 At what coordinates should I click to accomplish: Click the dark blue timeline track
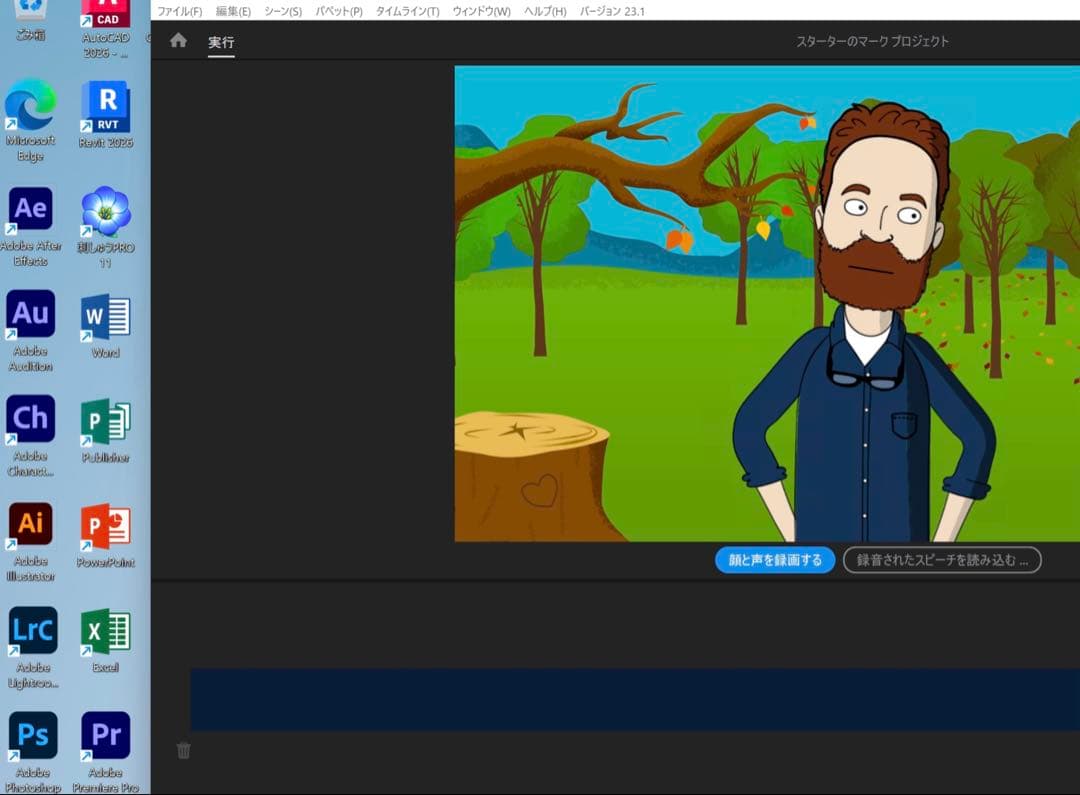(635, 699)
